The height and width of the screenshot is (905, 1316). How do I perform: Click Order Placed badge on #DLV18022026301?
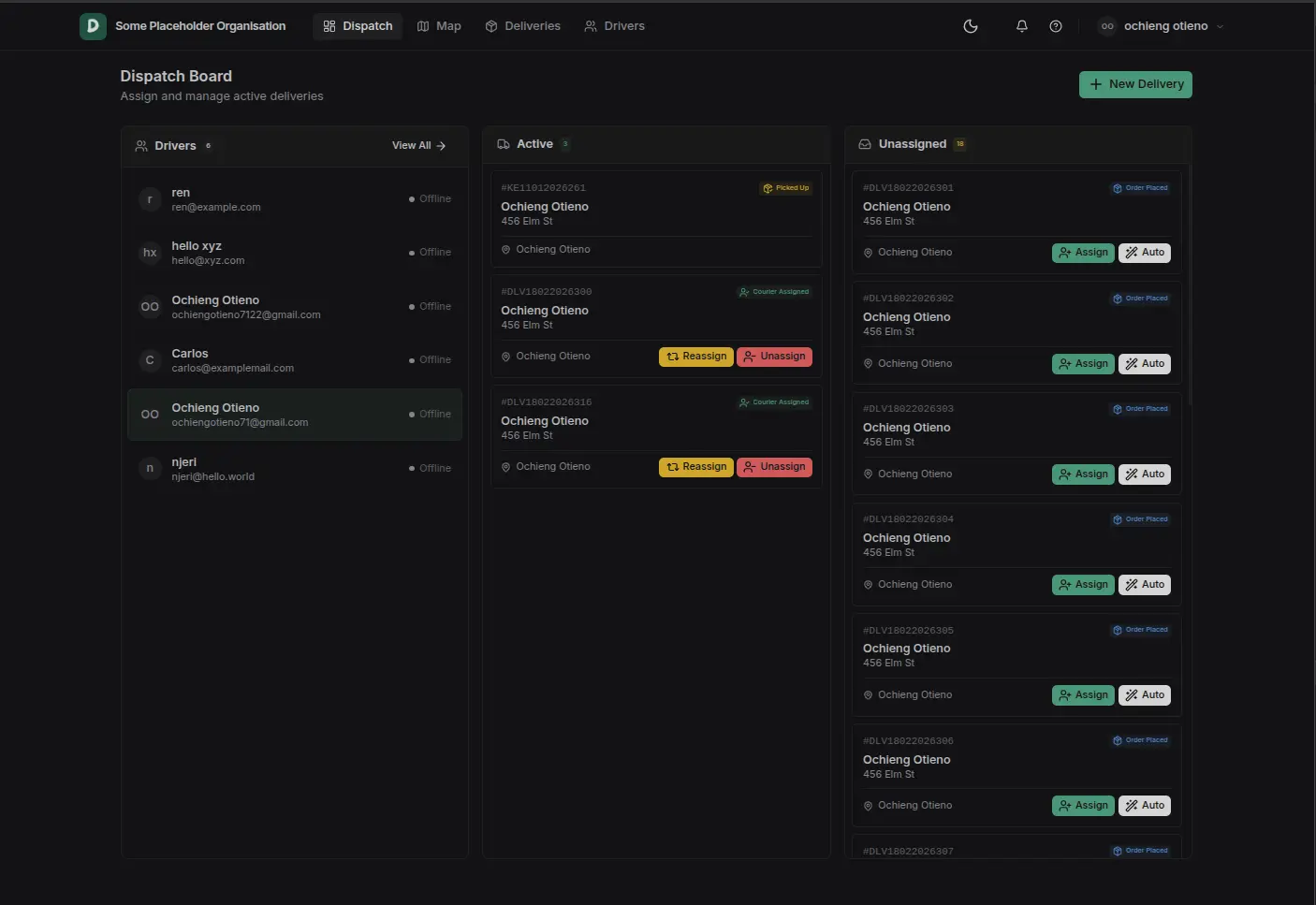click(1140, 188)
